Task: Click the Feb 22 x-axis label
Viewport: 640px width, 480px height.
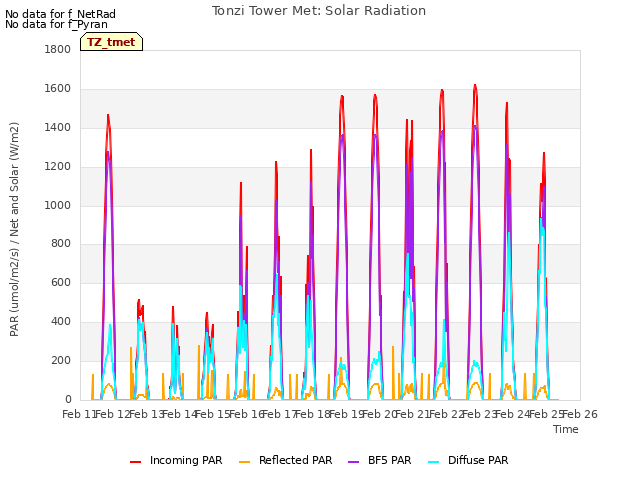Action: pyautogui.click(x=446, y=414)
